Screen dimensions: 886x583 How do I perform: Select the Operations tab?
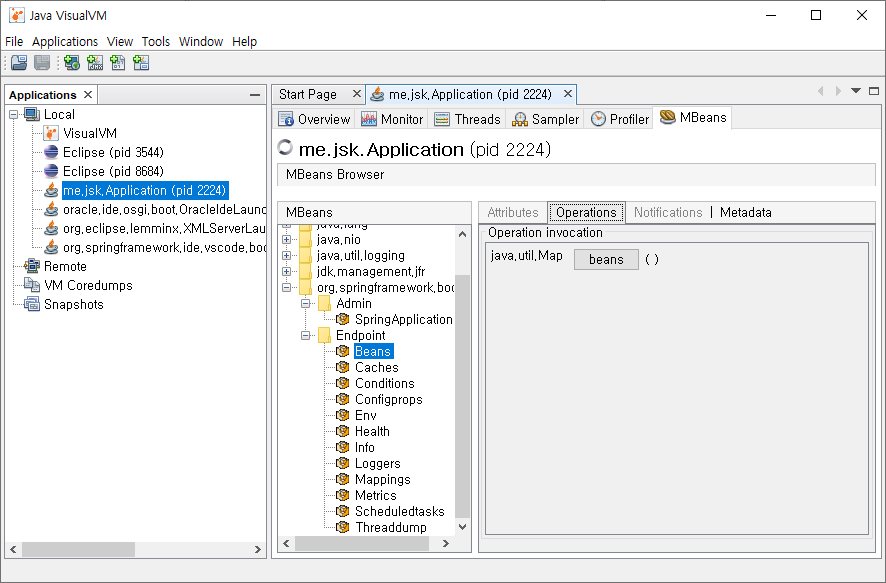tap(586, 212)
